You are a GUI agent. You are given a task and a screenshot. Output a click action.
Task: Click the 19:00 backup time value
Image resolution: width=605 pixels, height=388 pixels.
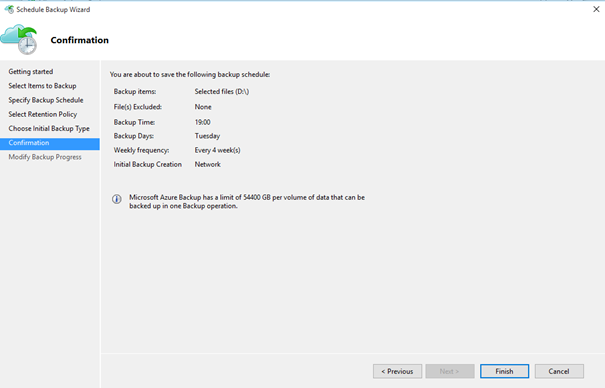(203, 122)
